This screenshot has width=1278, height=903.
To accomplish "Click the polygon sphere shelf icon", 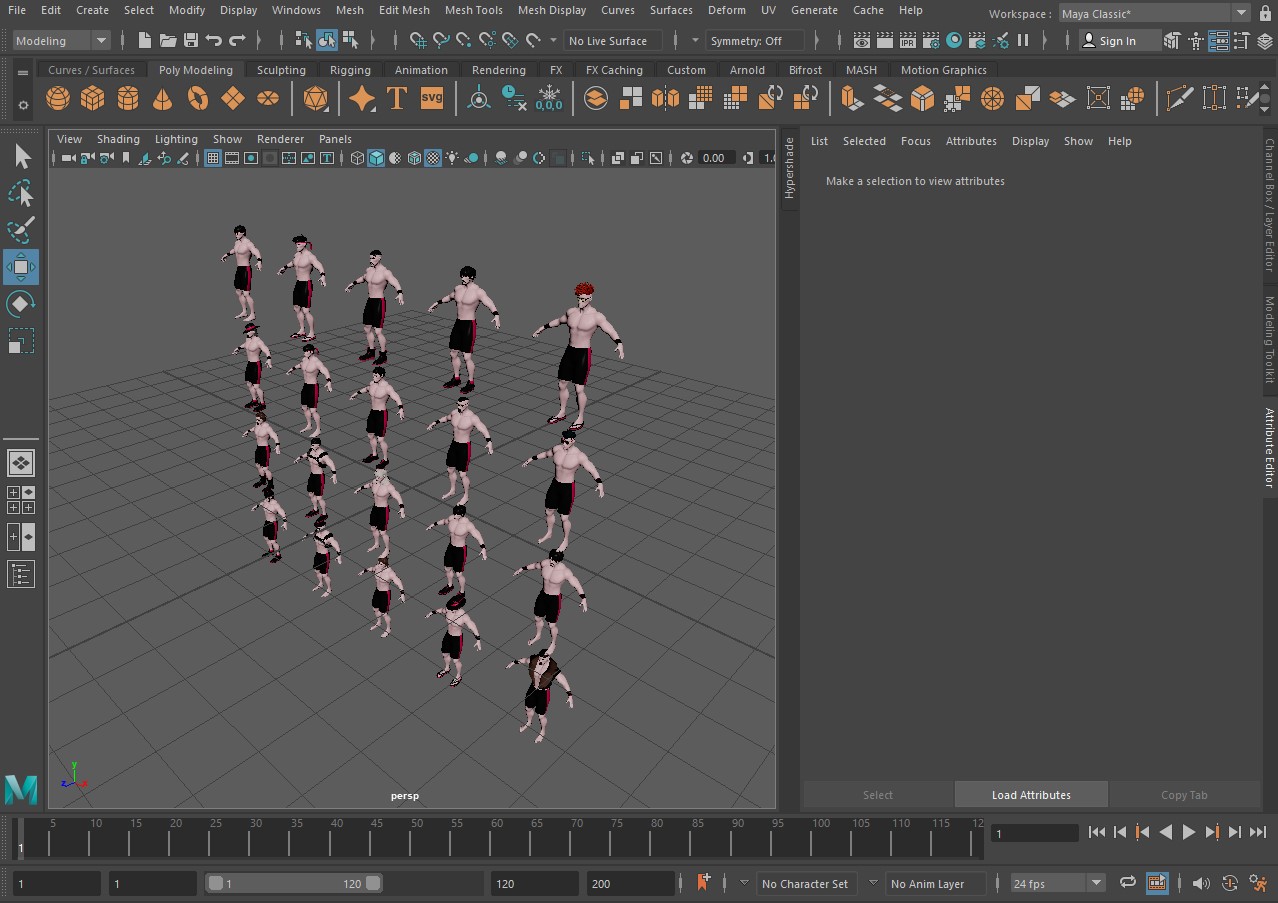I will coord(58,99).
